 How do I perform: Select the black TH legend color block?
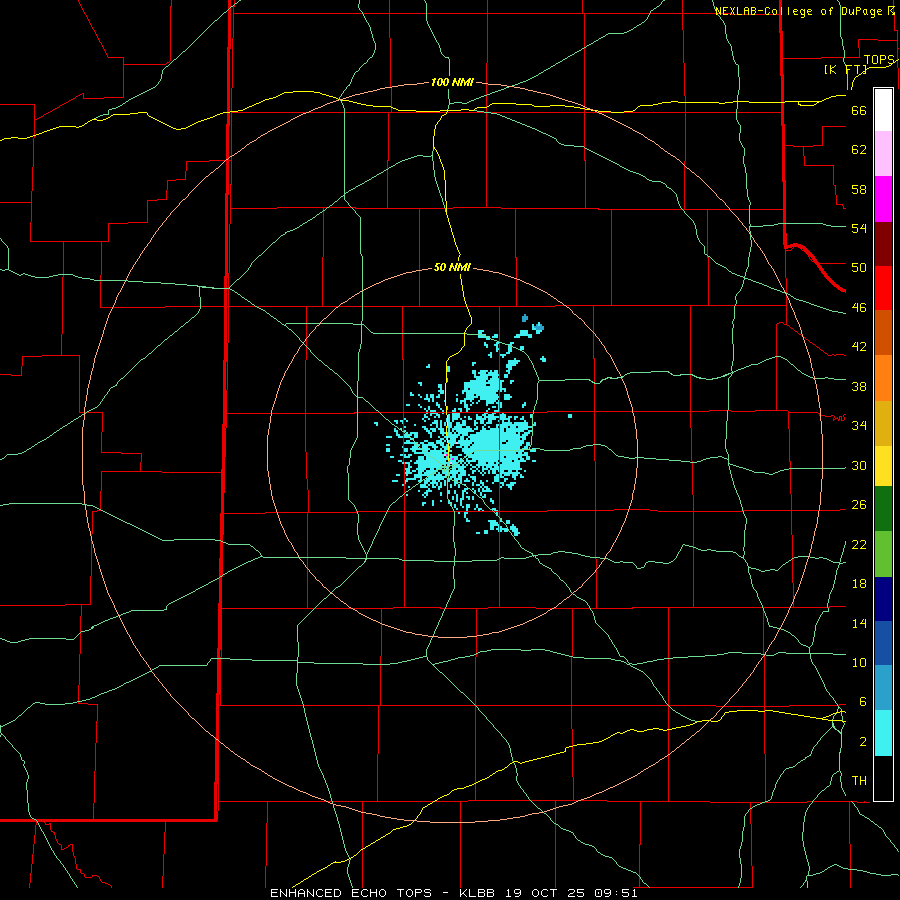click(x=883, y=778)
